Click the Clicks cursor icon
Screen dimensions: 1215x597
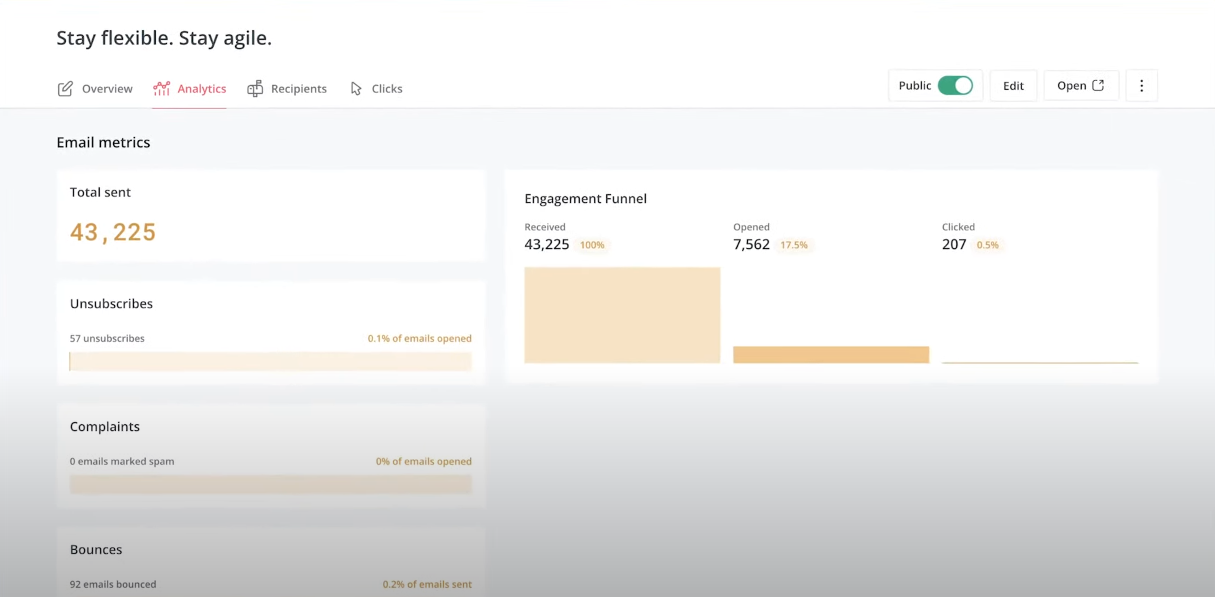pos(355,88)
